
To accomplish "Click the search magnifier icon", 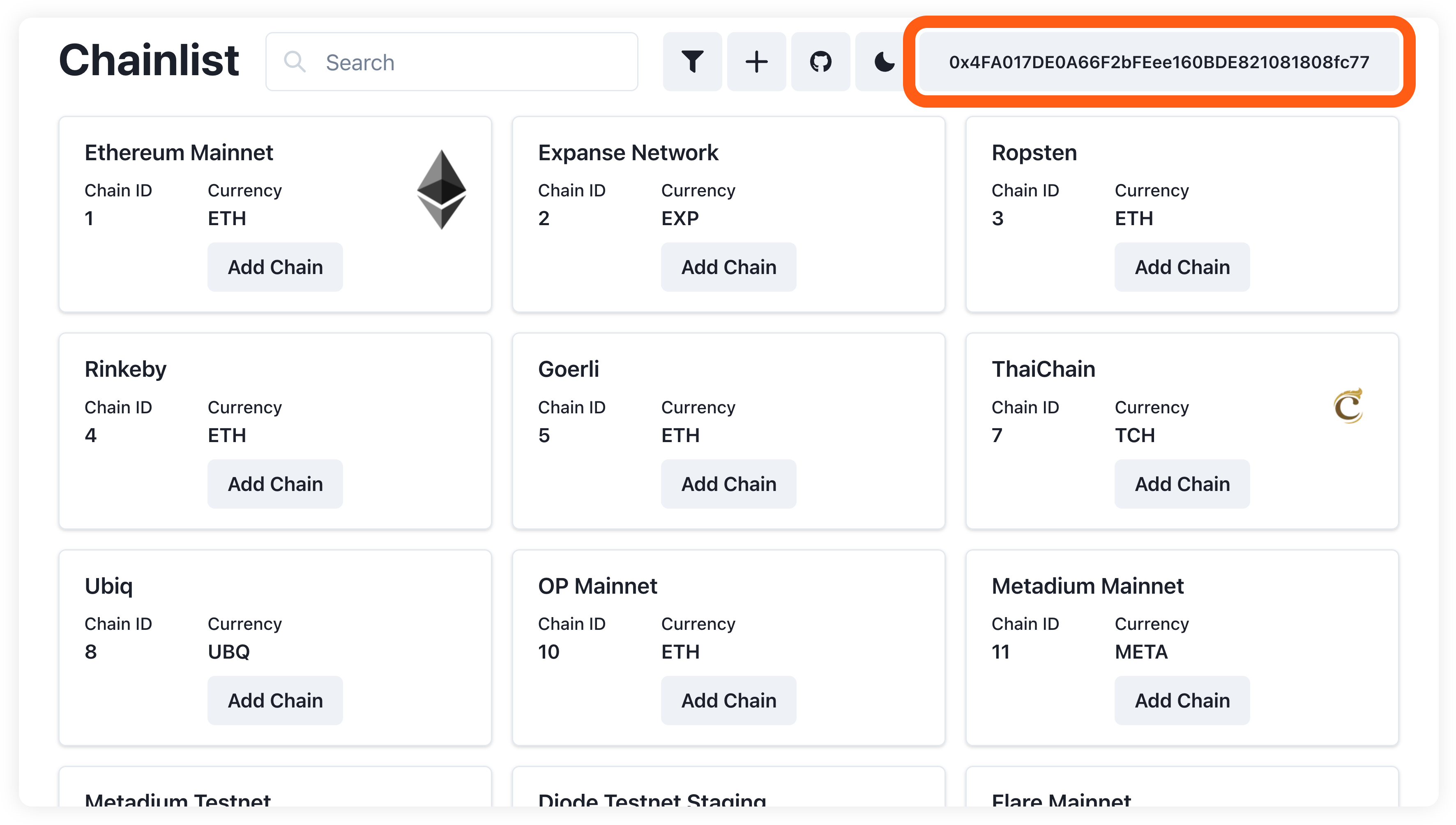I will point(295,62).
